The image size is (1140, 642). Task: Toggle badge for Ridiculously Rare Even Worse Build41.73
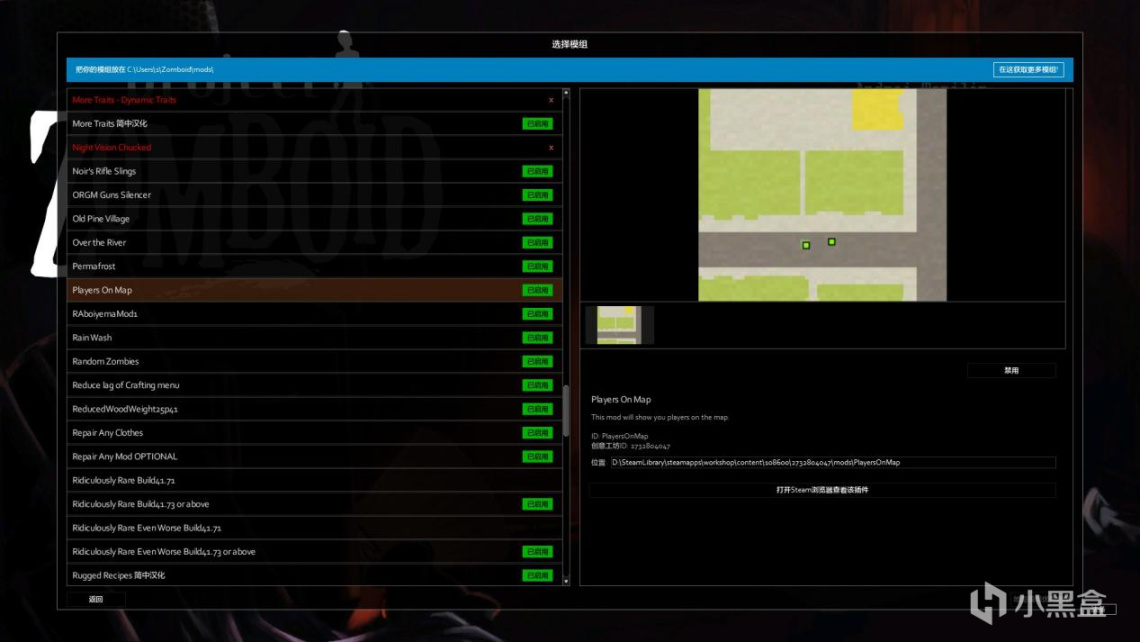coord(537,552)
